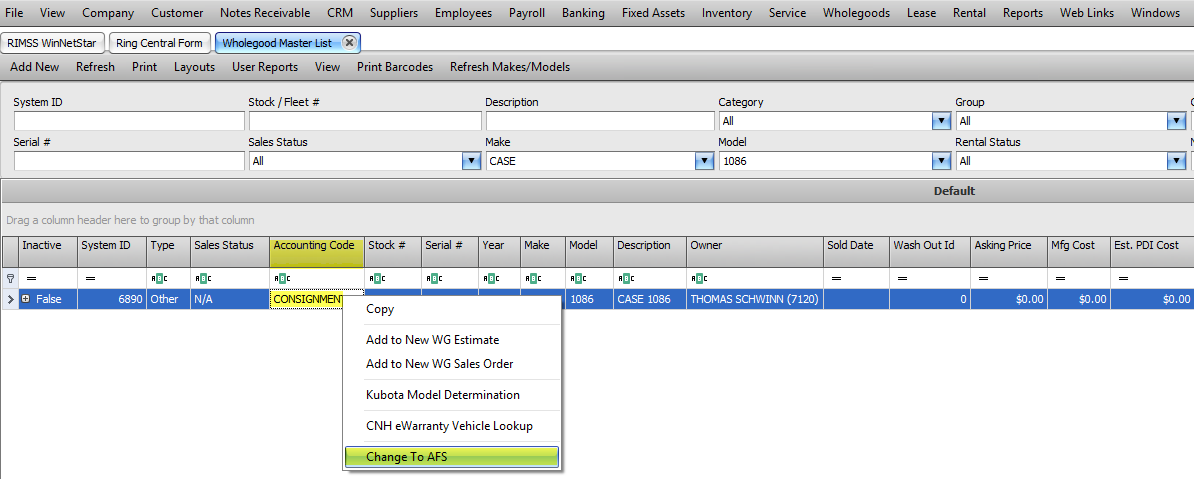Choose Add to New WG Sales Order
This screenshot has height=479, width=1194.
[x=452, y=364]
